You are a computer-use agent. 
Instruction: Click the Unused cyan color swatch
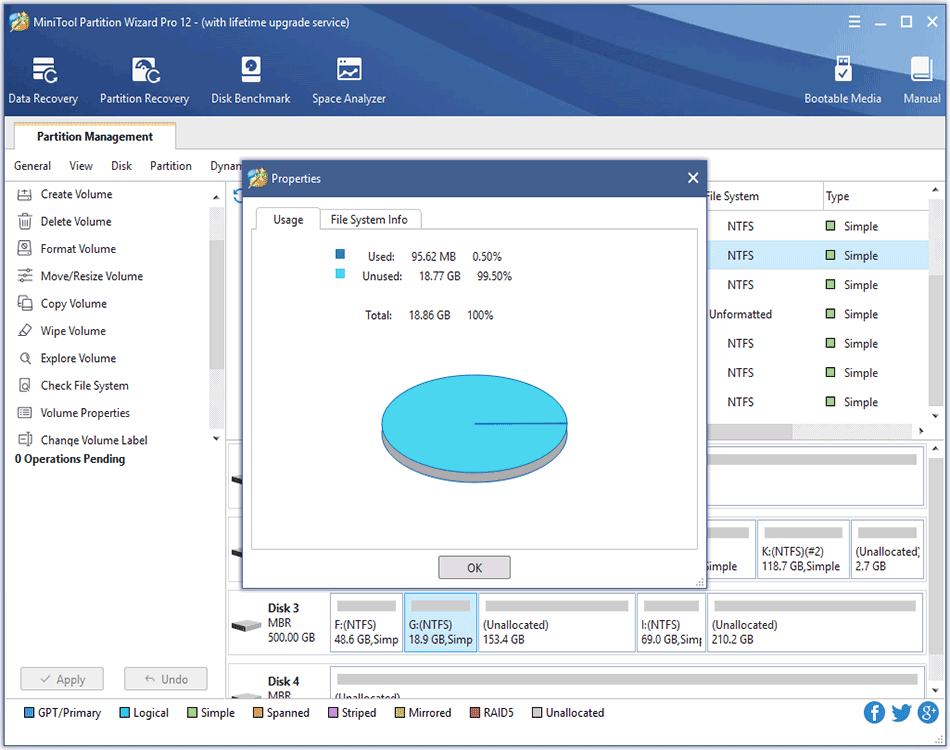(340, 274)
